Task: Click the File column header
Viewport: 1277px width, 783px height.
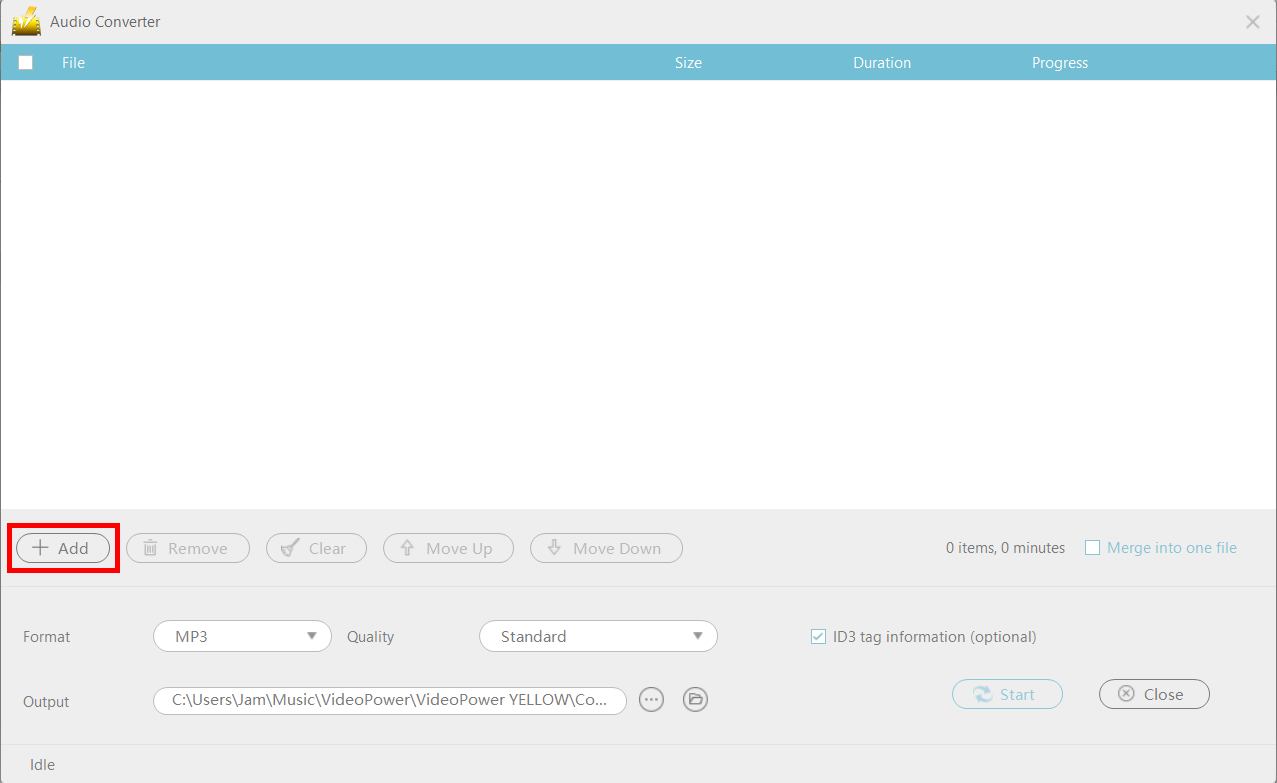Action: (73, 62)
